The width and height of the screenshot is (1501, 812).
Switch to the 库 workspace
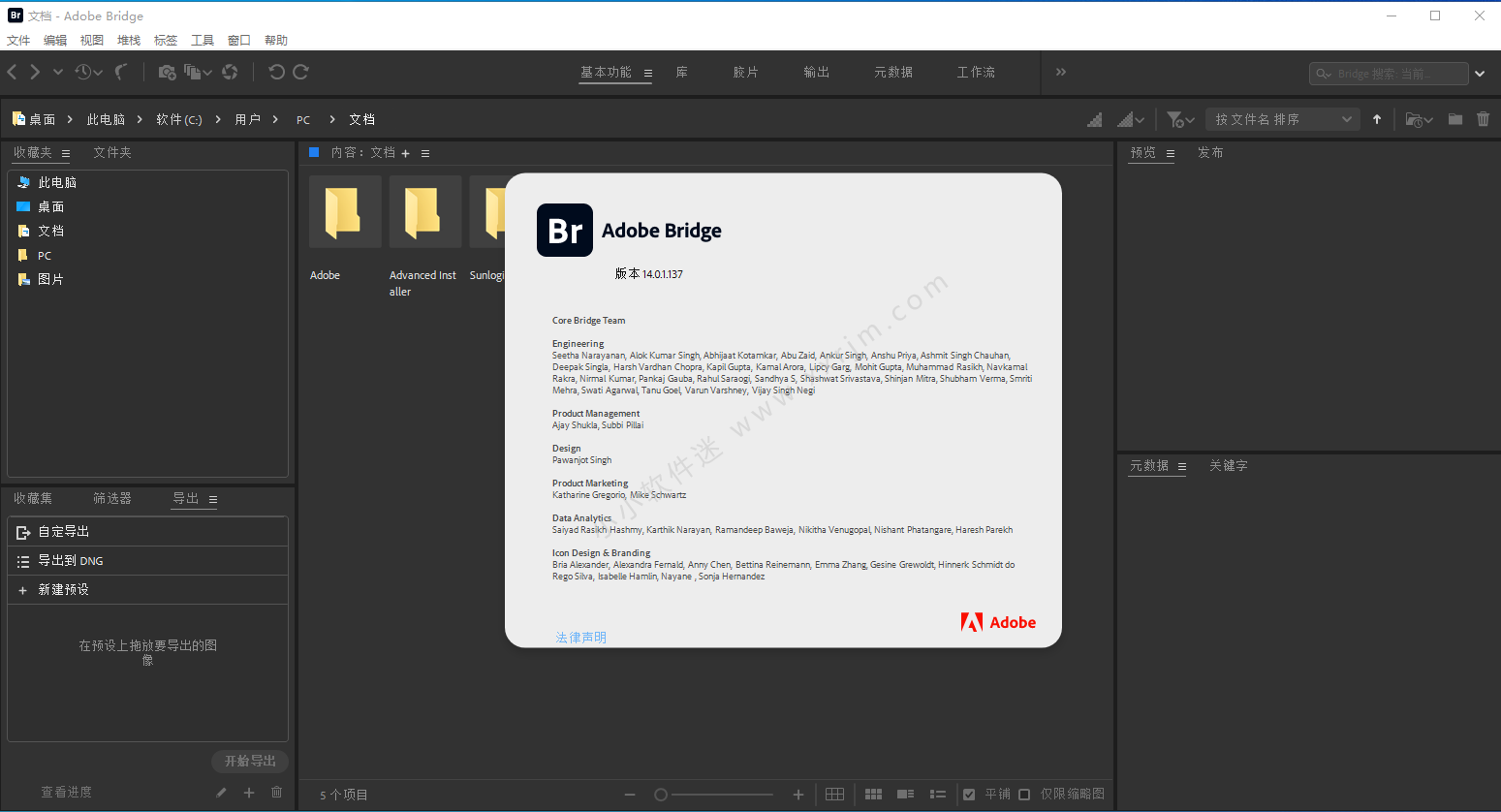tap(682, 72)
